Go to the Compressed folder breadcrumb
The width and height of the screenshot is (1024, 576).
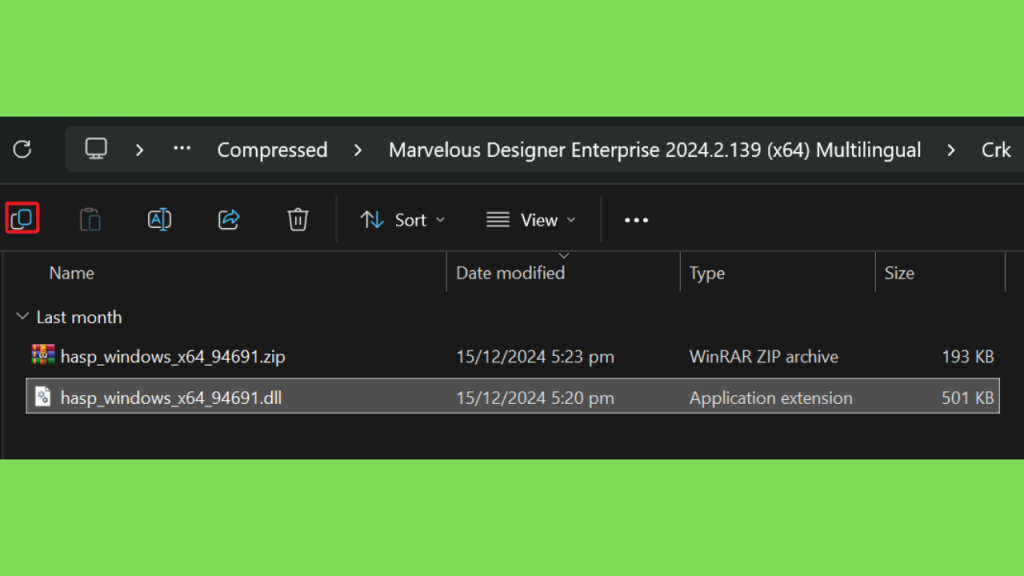click(272, 150)
